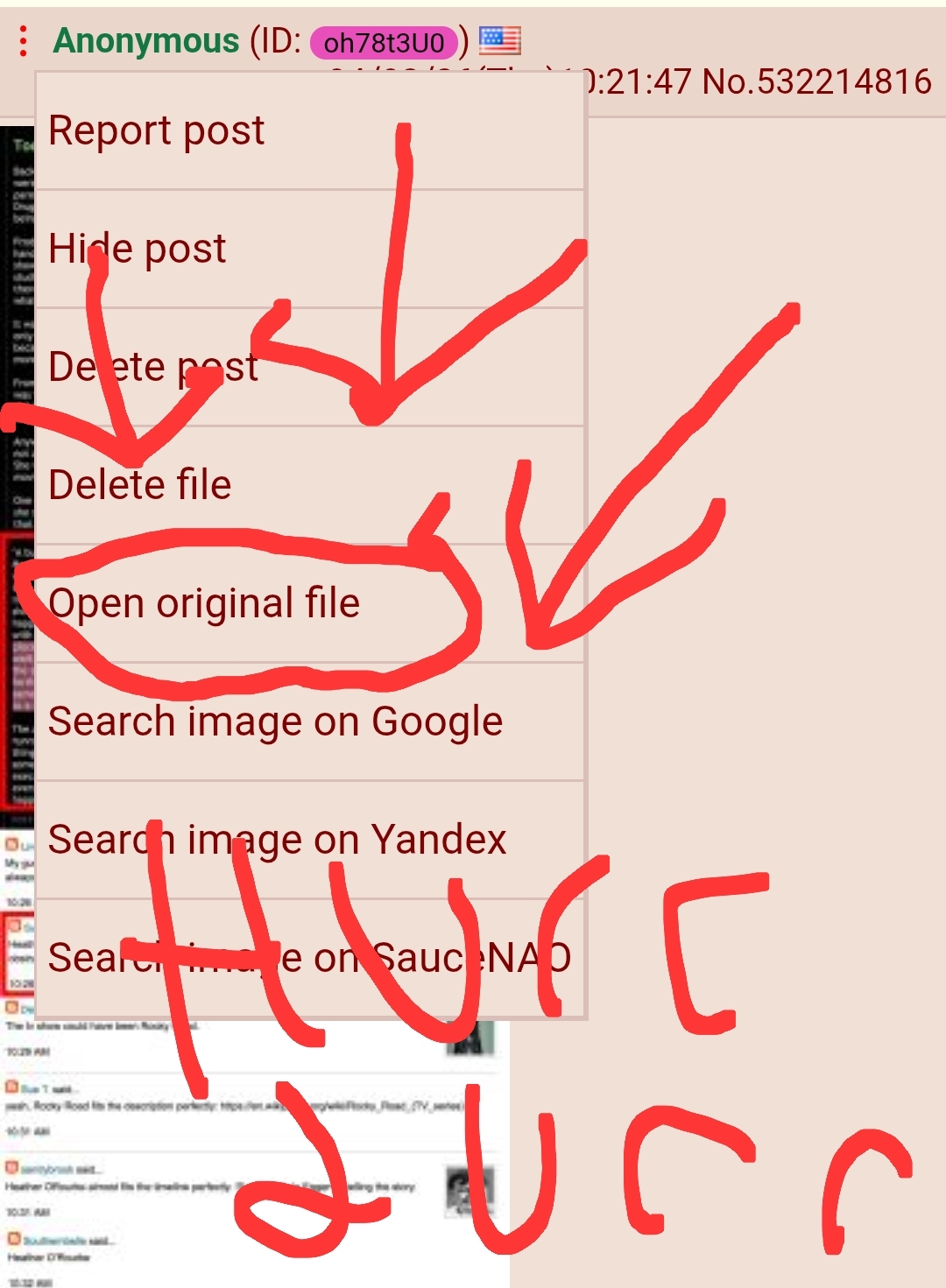The height and width of the screenshot is (1288, 946).
Task: Choose Search image on SauceNAO
Action: pyautogui.click(x=310, y=958)
